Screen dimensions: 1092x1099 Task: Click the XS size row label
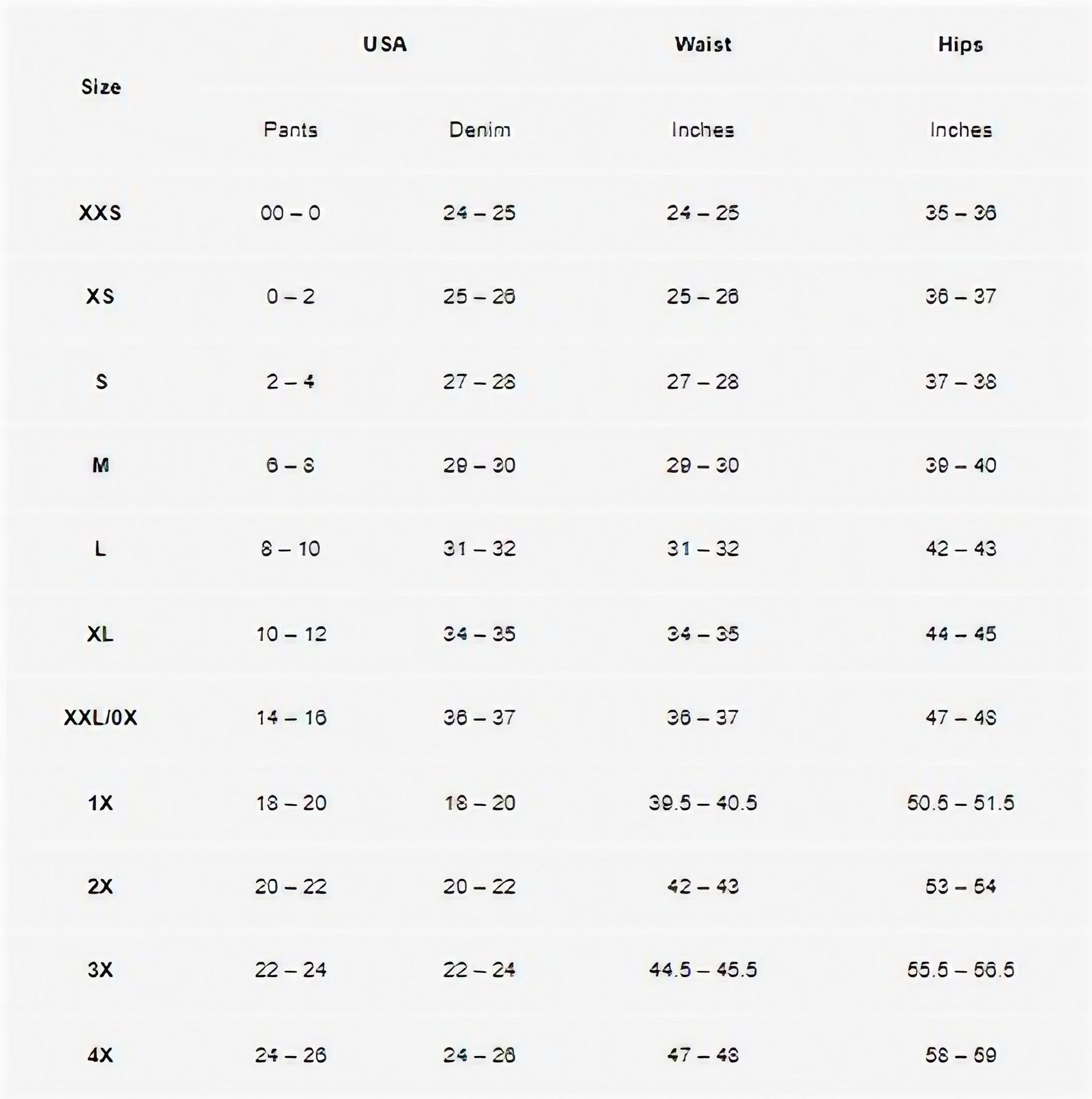(x=100, y=297)
